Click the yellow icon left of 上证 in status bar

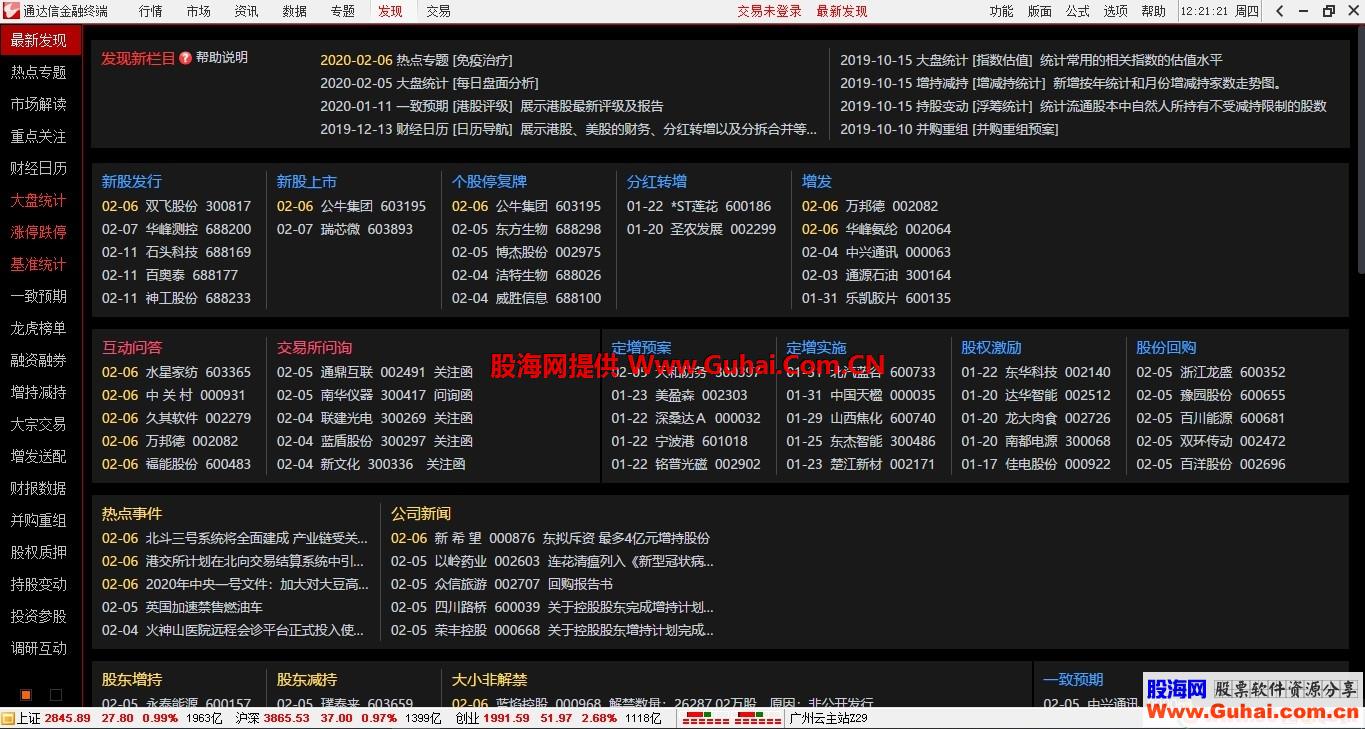(x=8, y=718)
